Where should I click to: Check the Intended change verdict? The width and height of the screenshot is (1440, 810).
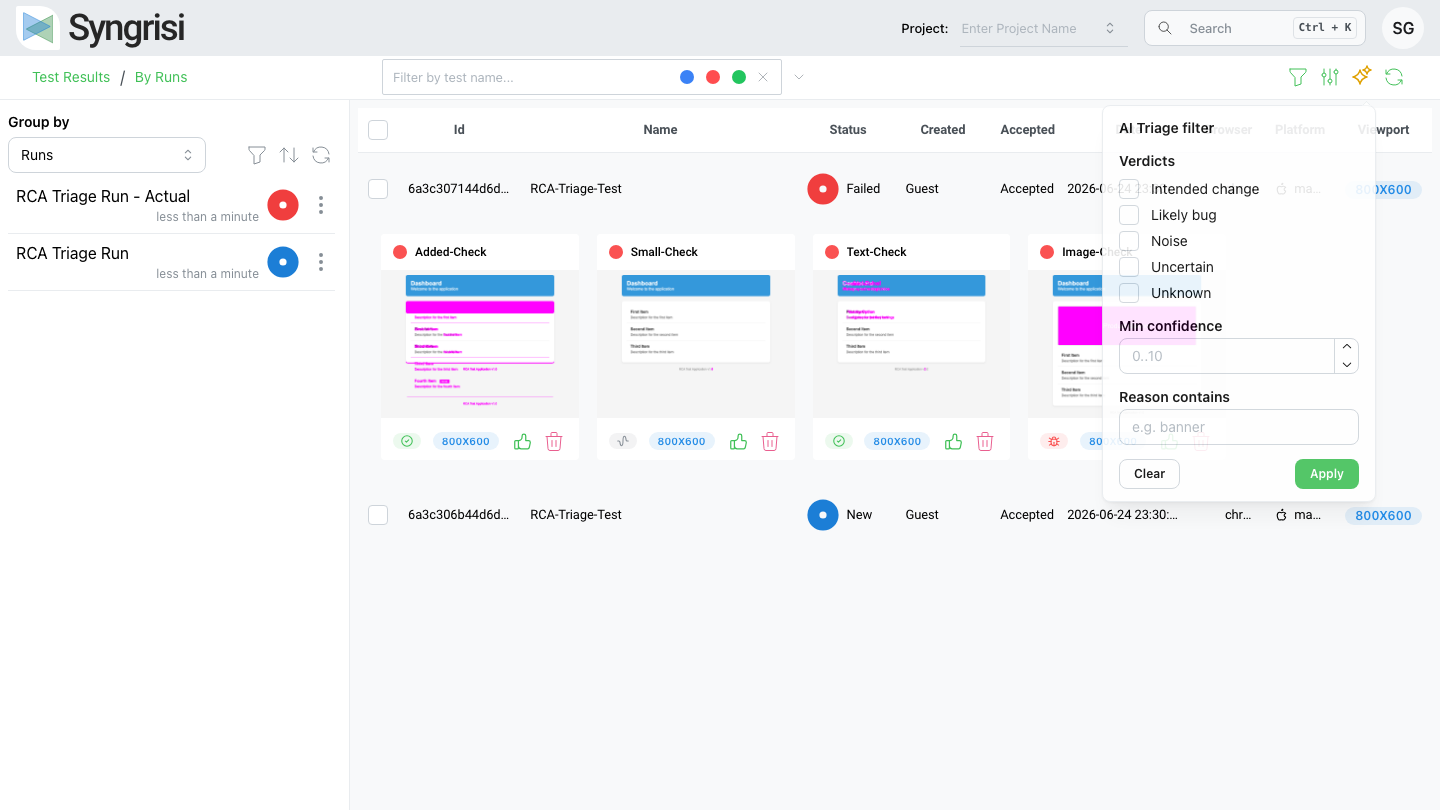(1129, 189)
